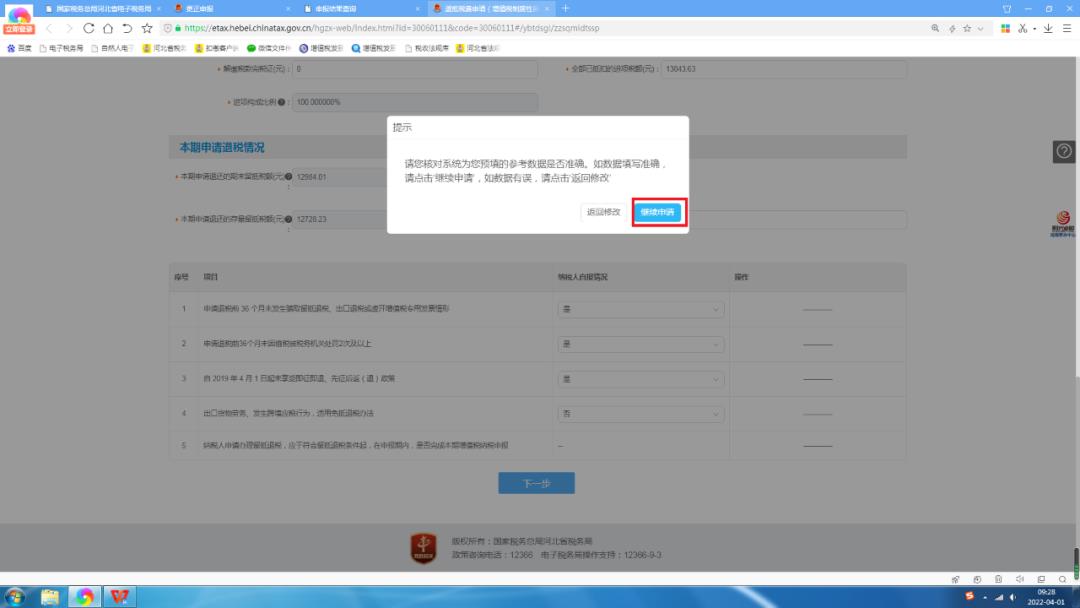Screen dimensions: 1080x608
Task: Open the 税收法规库 bookmark
Action: (x=427, y=48)
